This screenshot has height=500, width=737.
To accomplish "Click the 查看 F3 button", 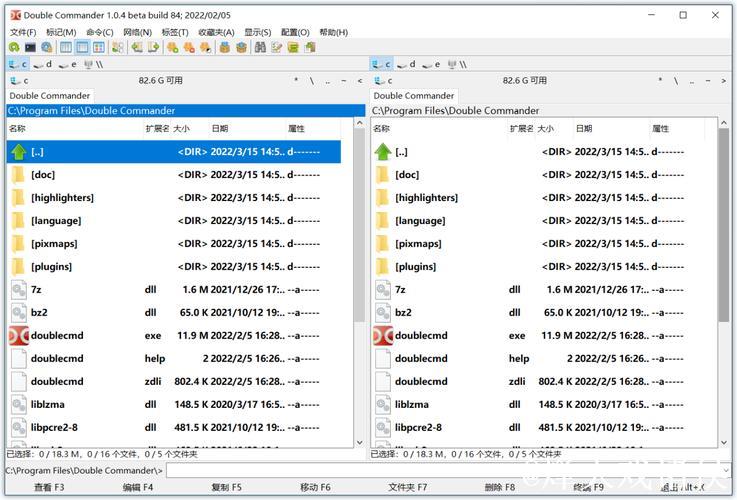I will pyautogui.click(x=49, y=487).
